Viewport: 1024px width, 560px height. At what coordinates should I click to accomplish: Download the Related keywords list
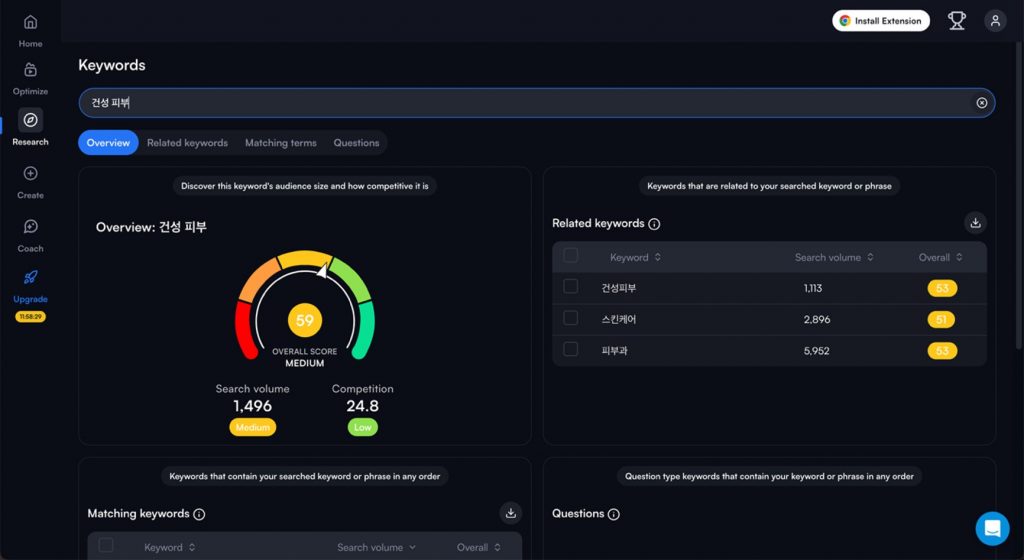coord(975,223)
